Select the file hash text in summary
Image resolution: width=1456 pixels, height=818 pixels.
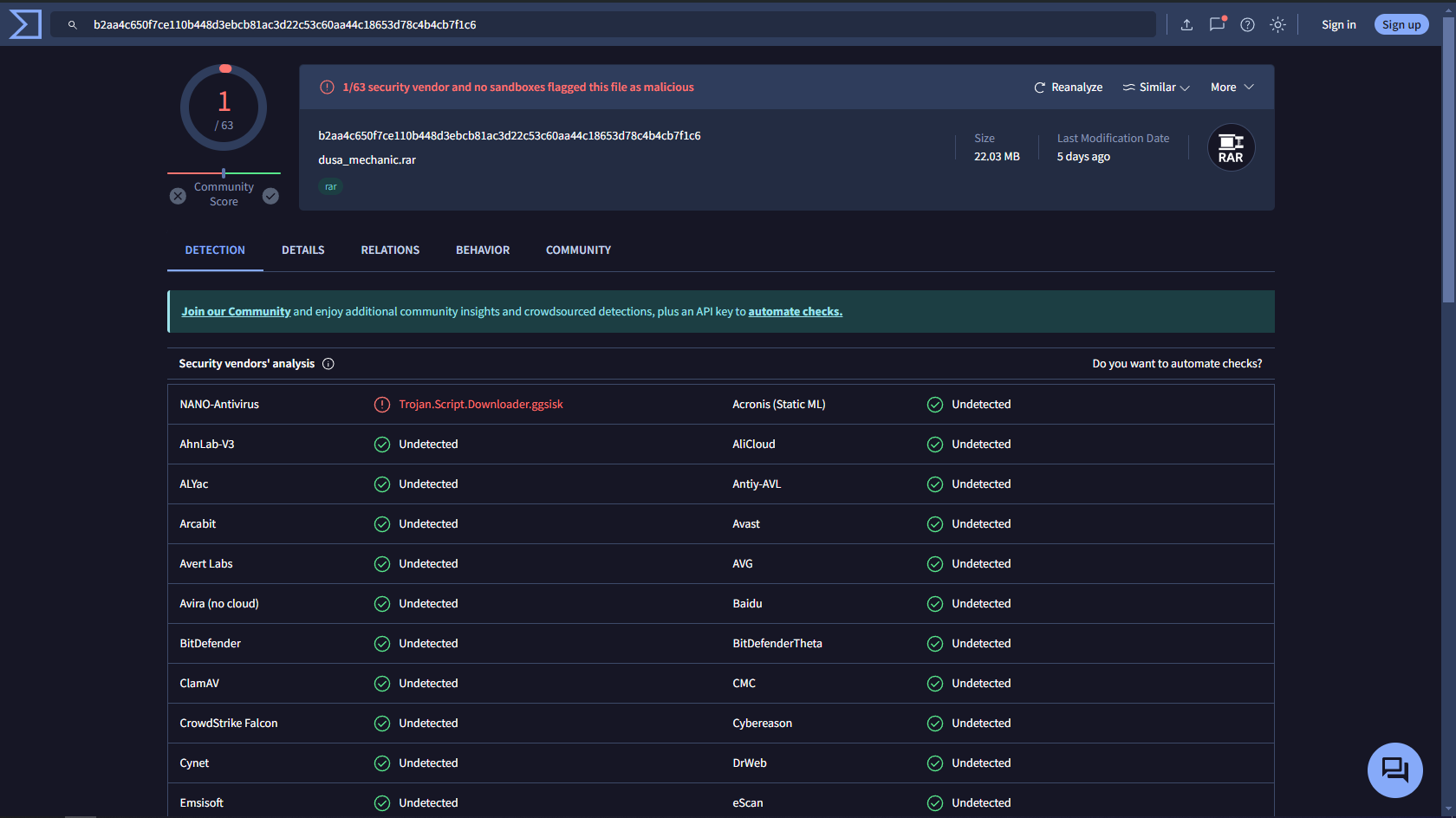click(510, 136)
